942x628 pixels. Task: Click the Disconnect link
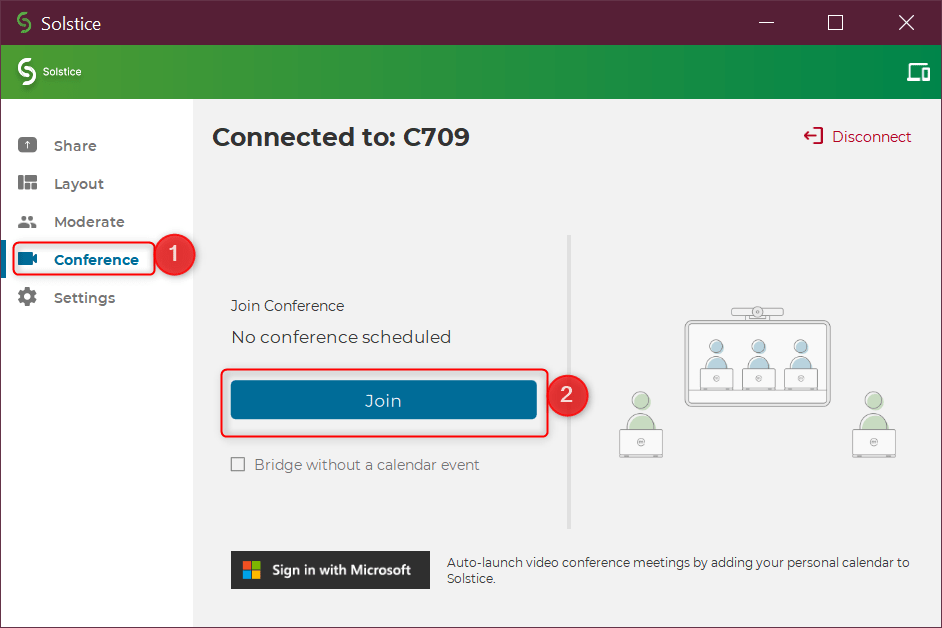[x=871, y=137]
